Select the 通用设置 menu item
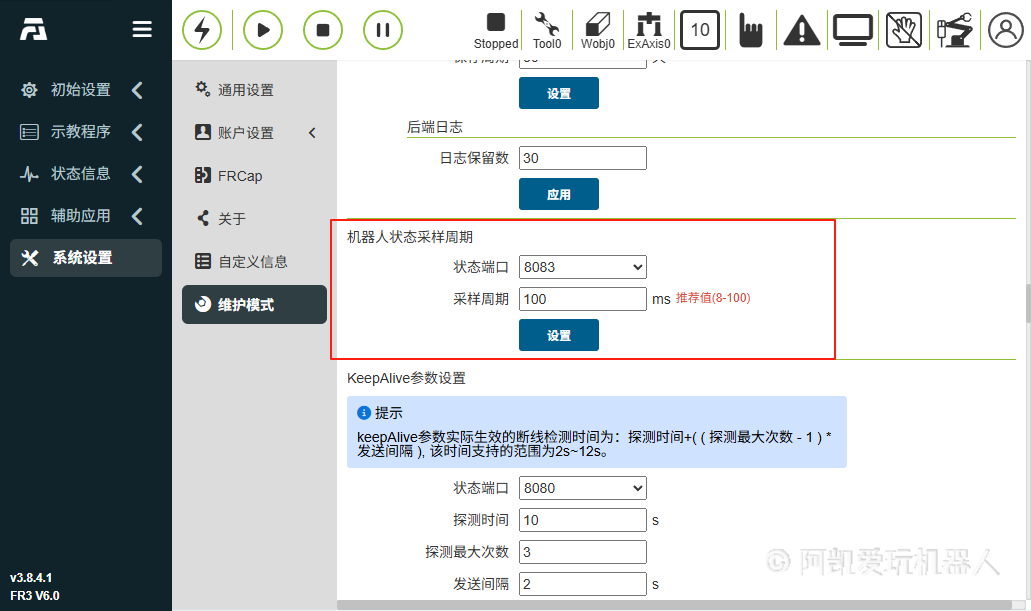The height and width of the screenshot is (611, 1031). [x=245, y=90]
